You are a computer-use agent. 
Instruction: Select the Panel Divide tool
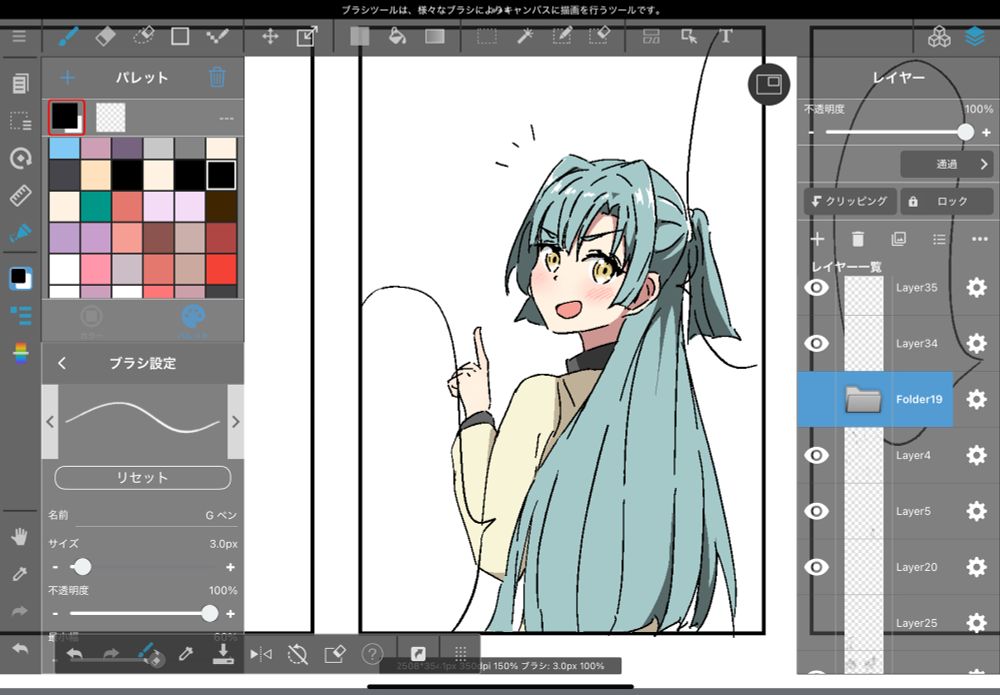(651, 36)
